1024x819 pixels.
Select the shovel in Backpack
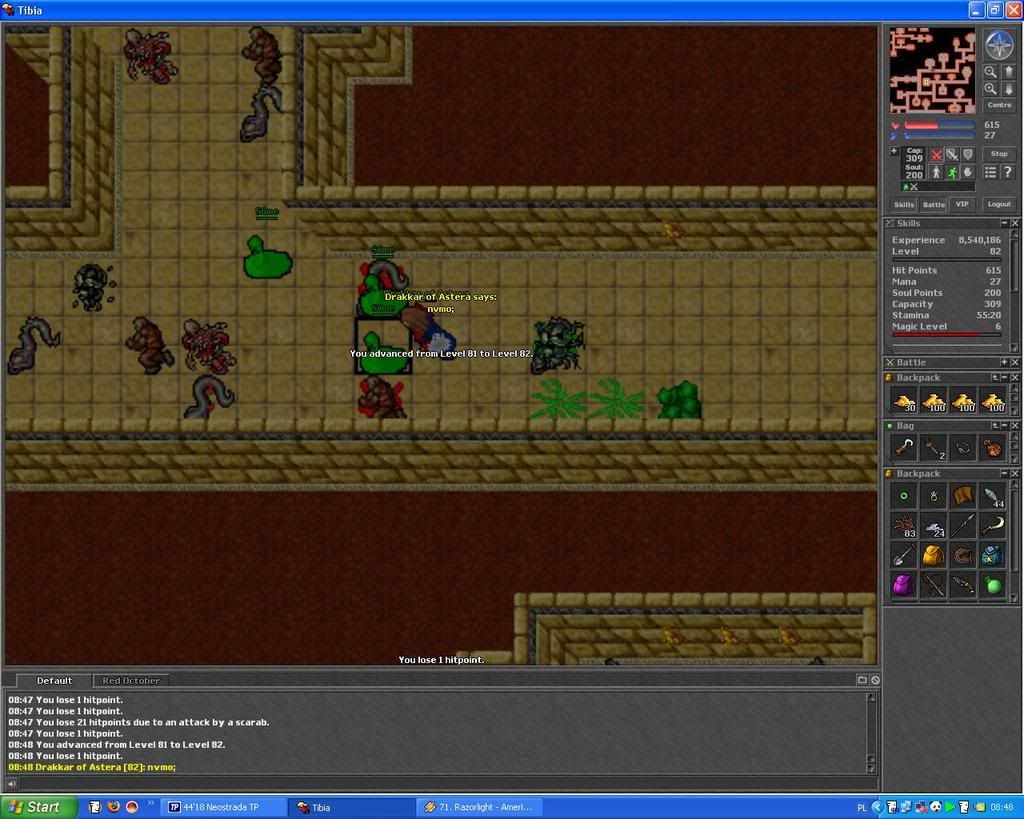[904, 556]
